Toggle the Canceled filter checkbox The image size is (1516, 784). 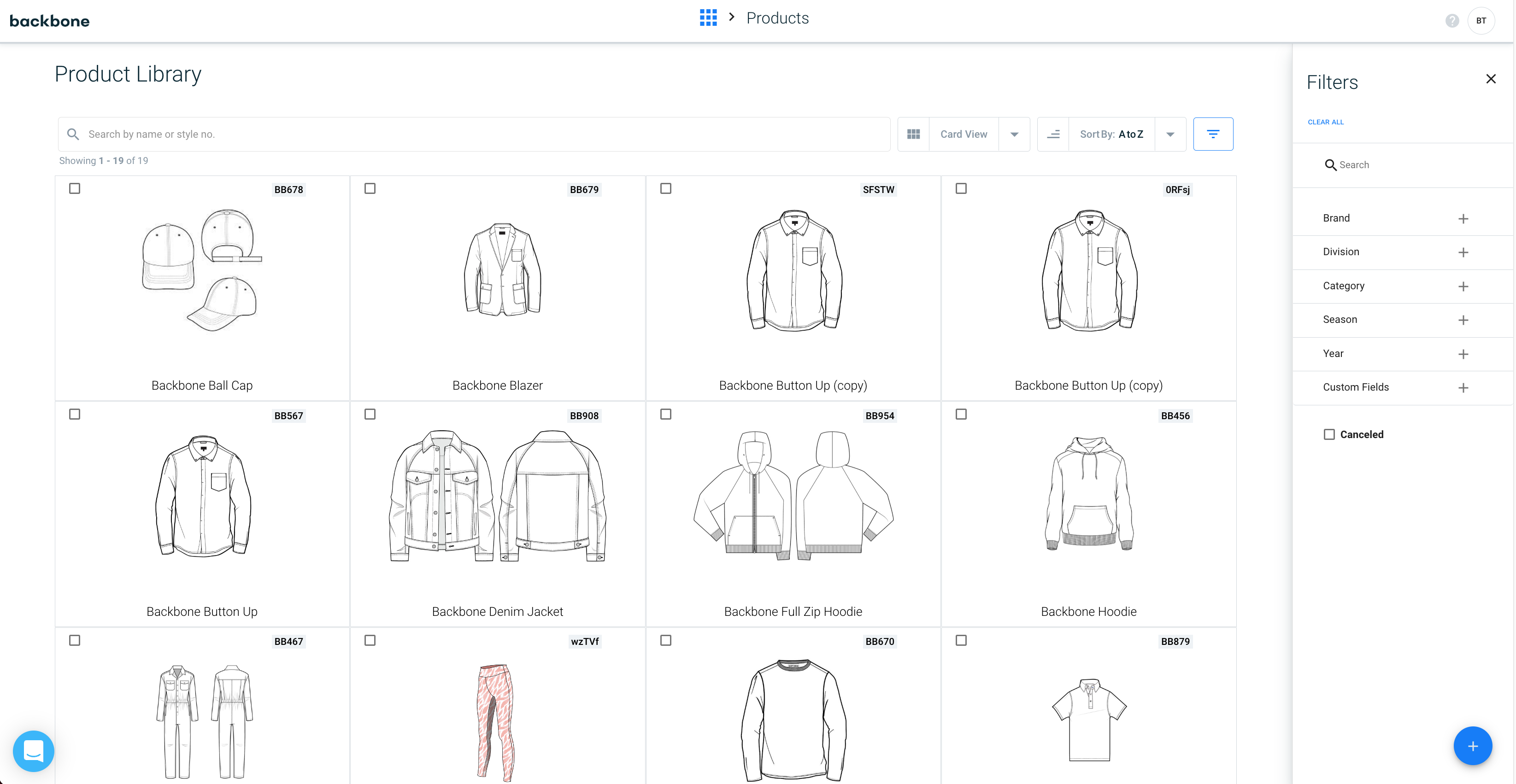click(x=1329, y=435)
